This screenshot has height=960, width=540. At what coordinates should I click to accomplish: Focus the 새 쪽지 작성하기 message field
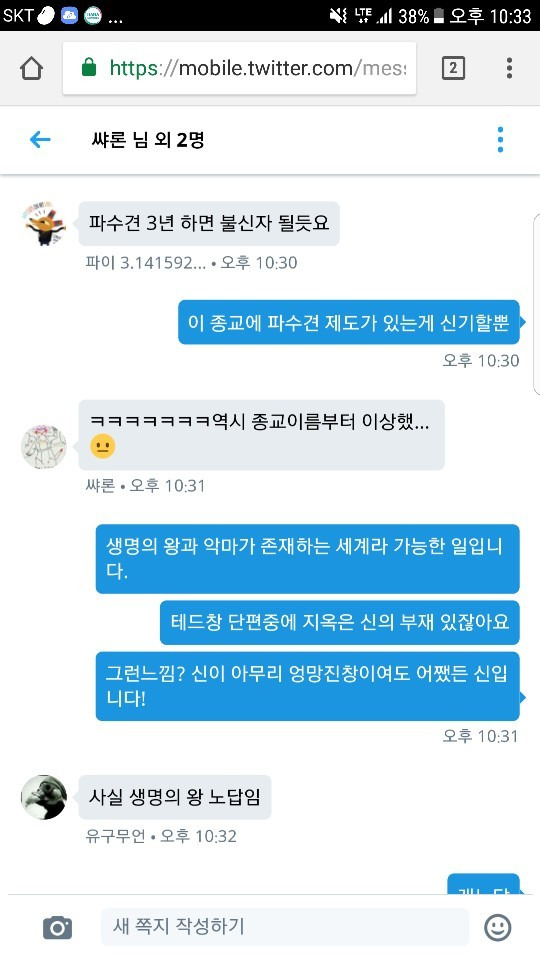click(x=285, y=926)
